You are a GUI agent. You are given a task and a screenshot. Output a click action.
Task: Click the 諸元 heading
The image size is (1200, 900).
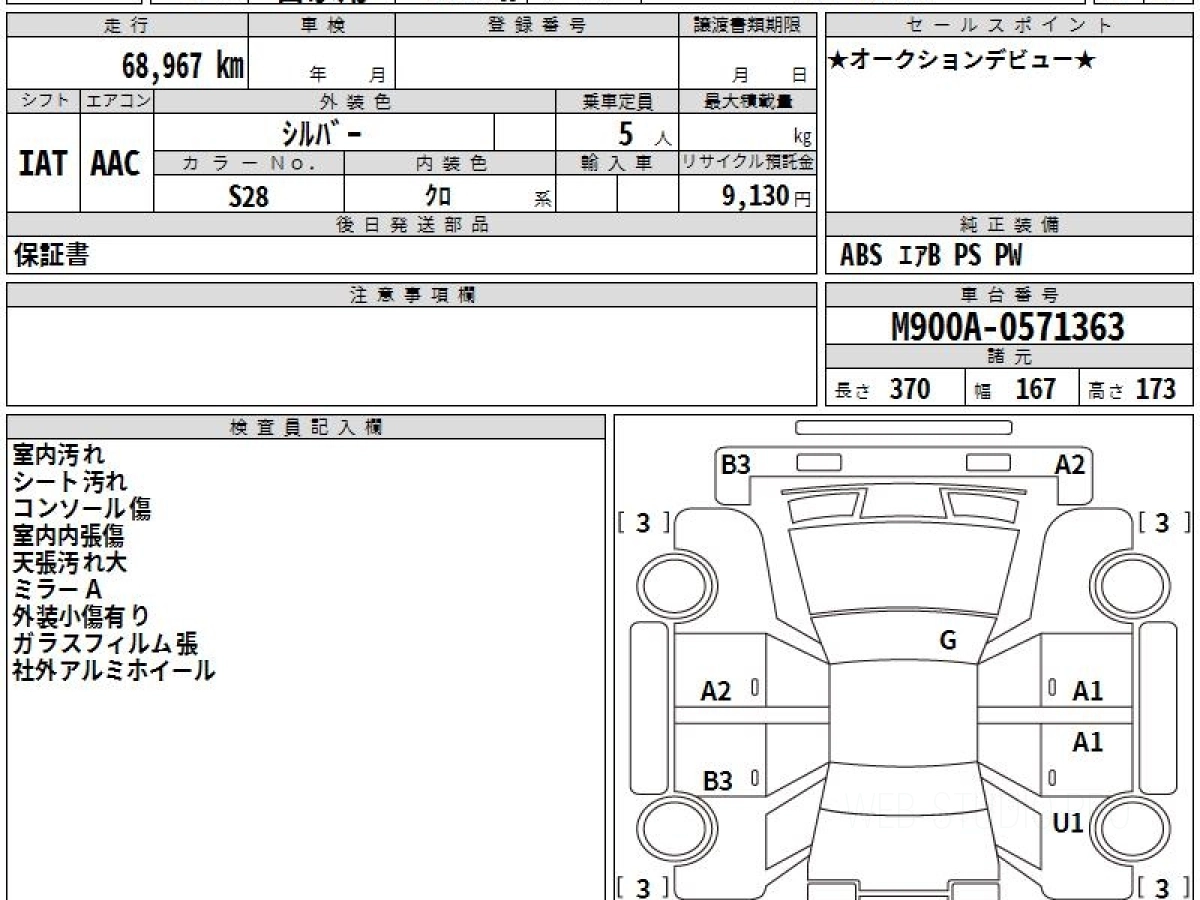[x=1009, y=357]
